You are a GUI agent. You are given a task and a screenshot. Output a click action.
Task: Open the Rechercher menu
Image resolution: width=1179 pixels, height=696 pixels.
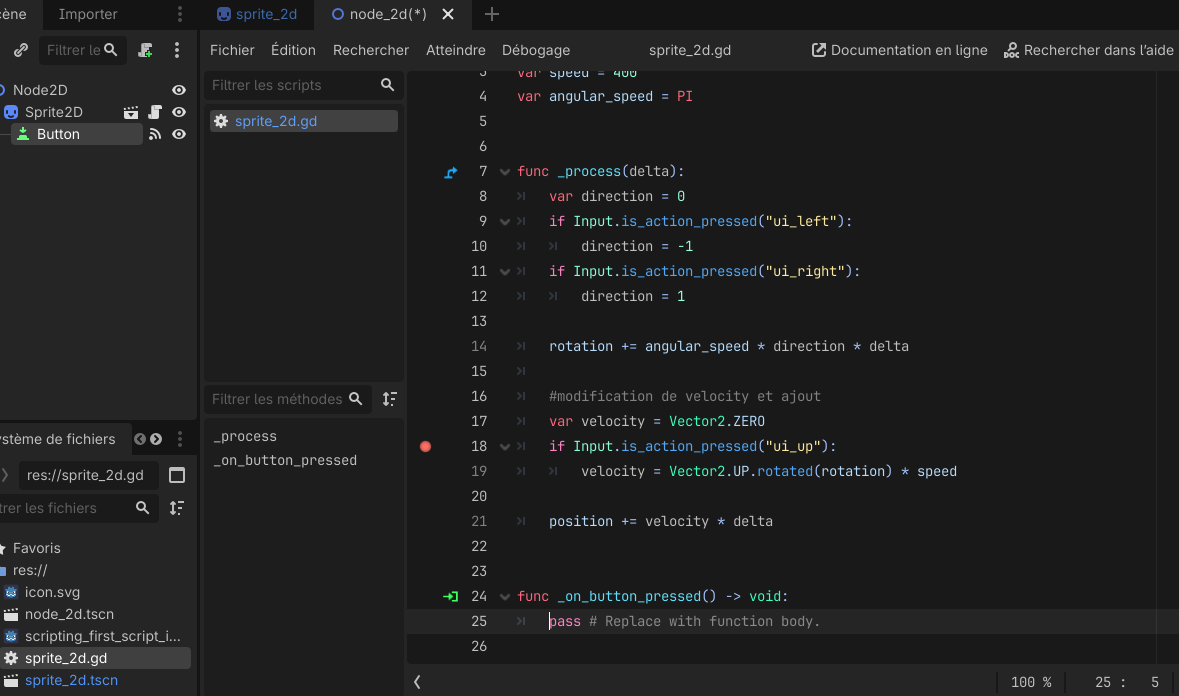coord(371,50)
